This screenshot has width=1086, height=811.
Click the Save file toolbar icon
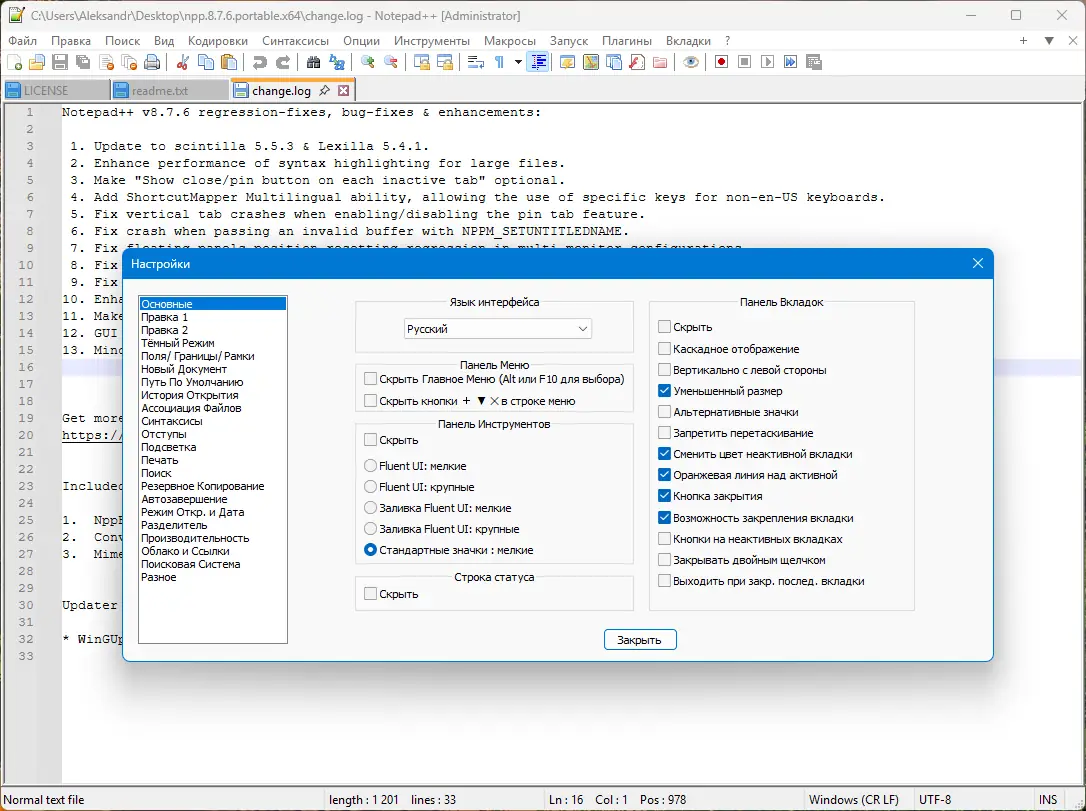pos(60,62)
